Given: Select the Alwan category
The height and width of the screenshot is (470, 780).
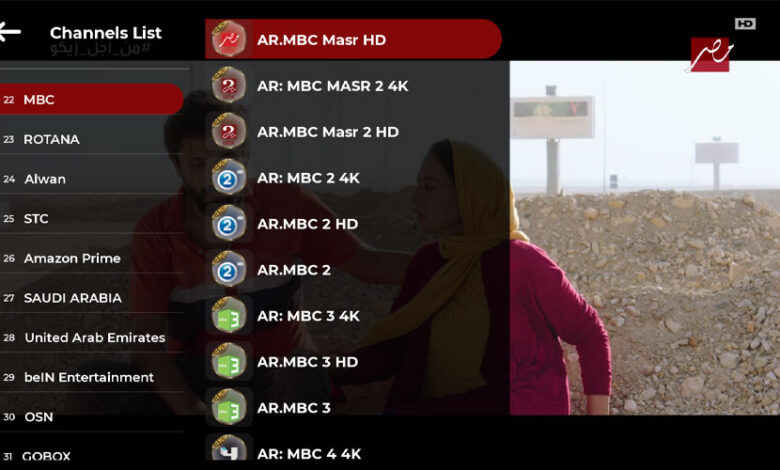Looking at the screenshot, I should 92,179.
